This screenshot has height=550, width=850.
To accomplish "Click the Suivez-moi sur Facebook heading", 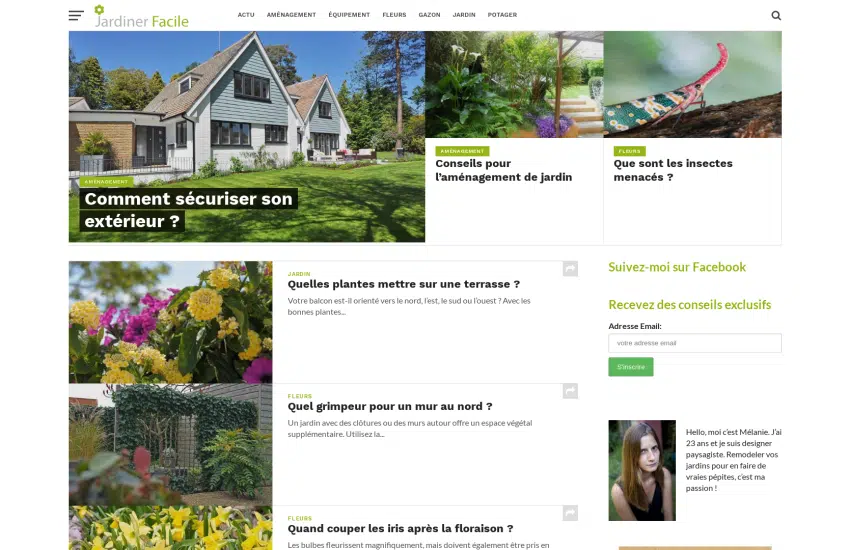I will (677, 267).
